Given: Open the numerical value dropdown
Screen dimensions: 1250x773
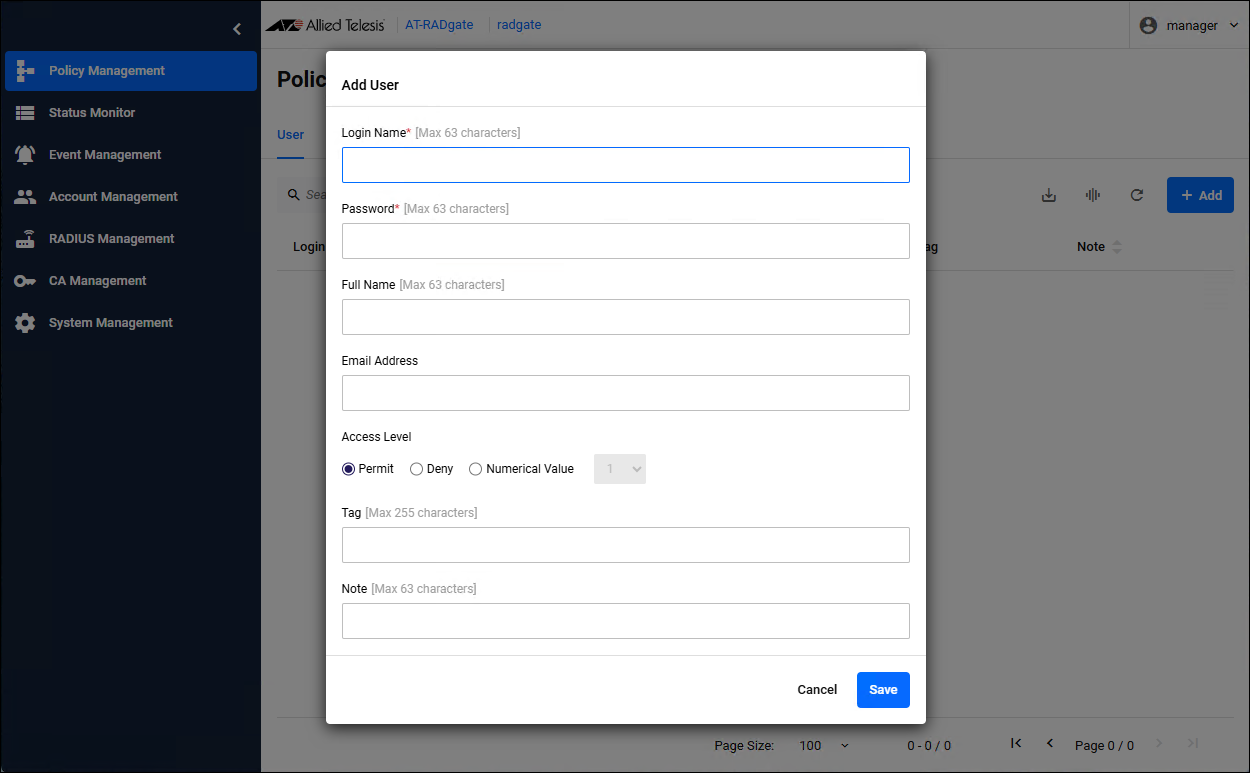Looking at the screenshot, I should 620,469.
